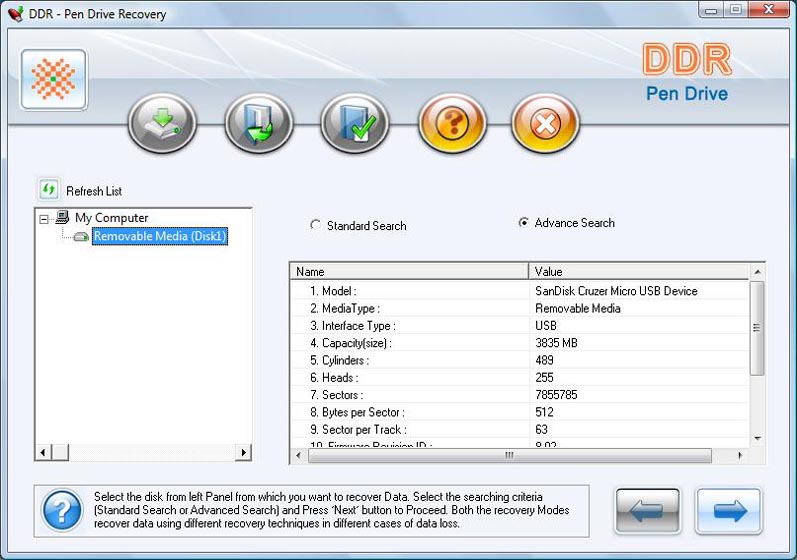Click the details table scroll left arrow
The image size is (797, 560).
click(x=298, y=455)
